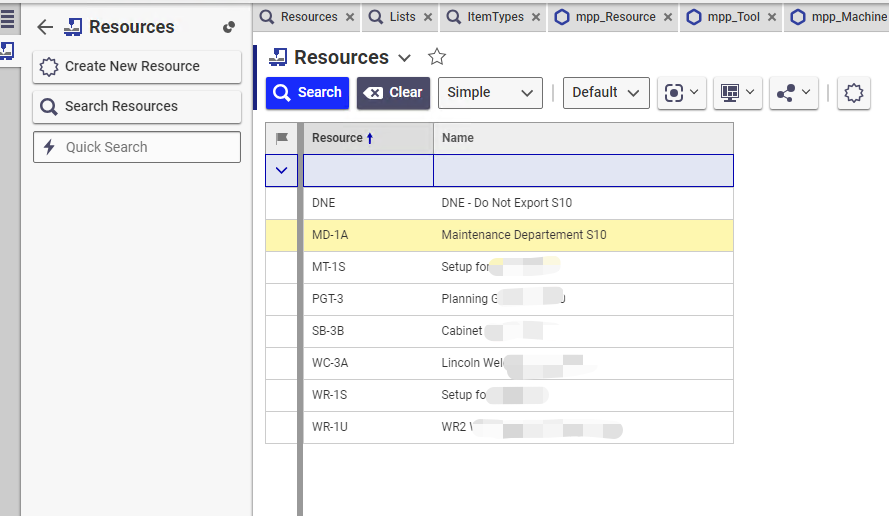
Task: Click the flag column header icon
Action: click(281, 139)
